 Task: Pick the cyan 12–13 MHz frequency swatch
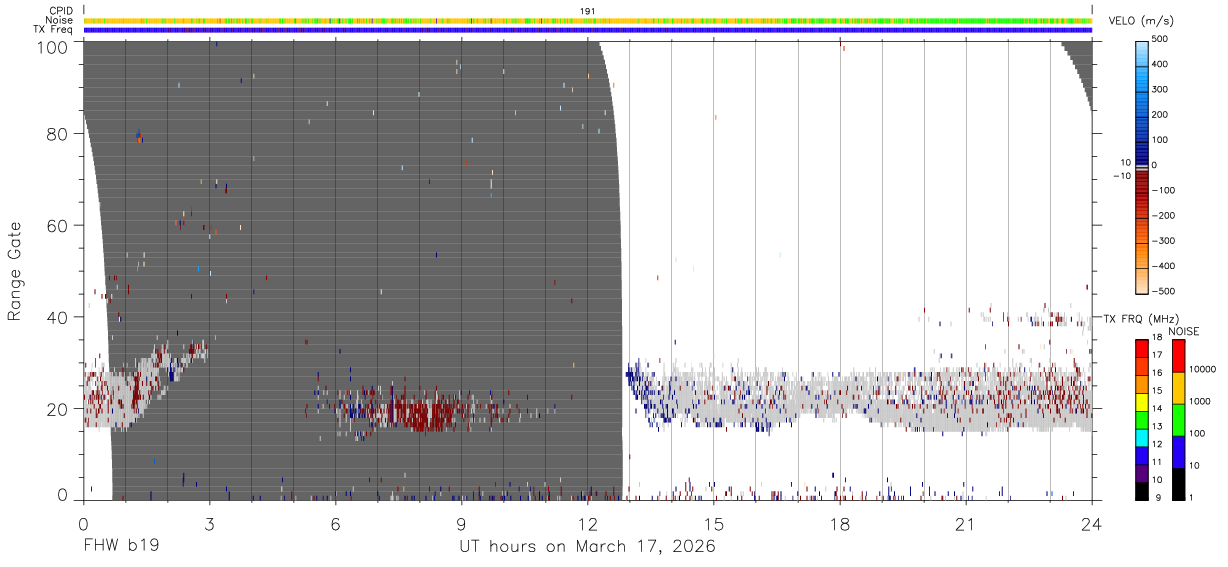coord(1142,438)
